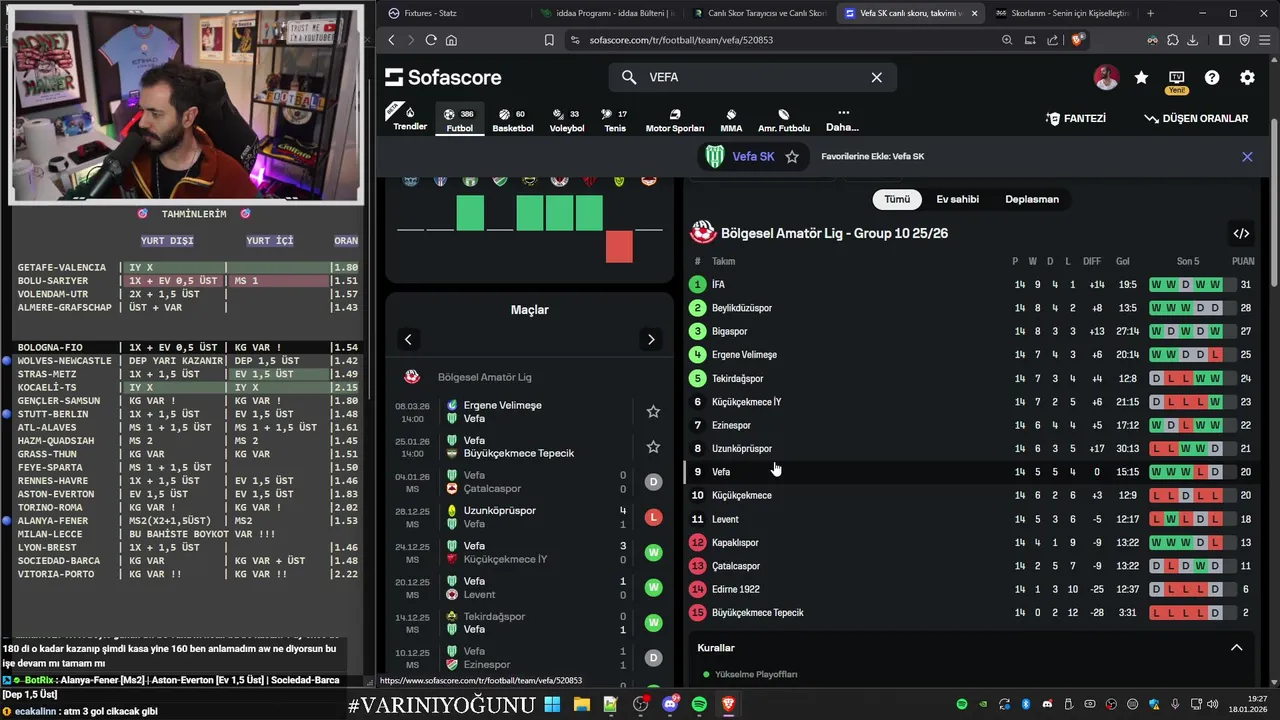1280x720 pixels.
Task: Open the Voleybol sport category
Action: point(567,120)
